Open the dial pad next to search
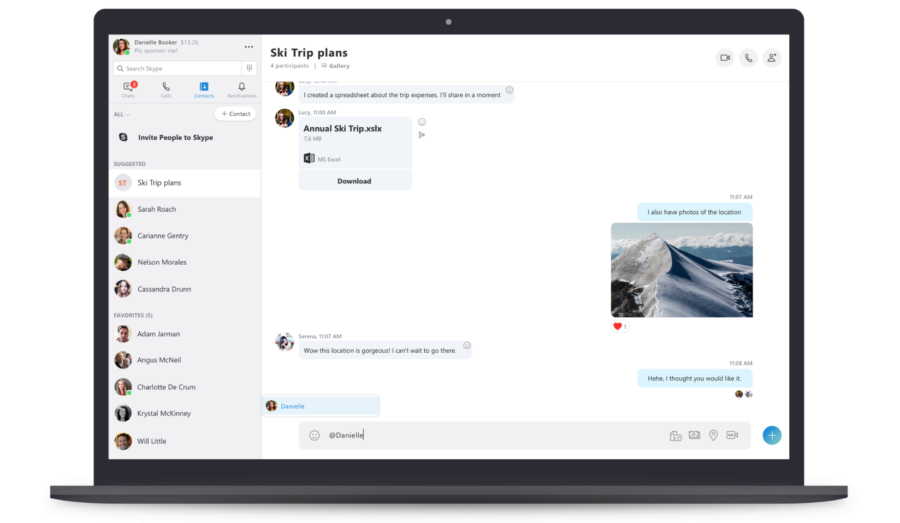The width and height of the screenshot is (900, 523). [249, 68]
